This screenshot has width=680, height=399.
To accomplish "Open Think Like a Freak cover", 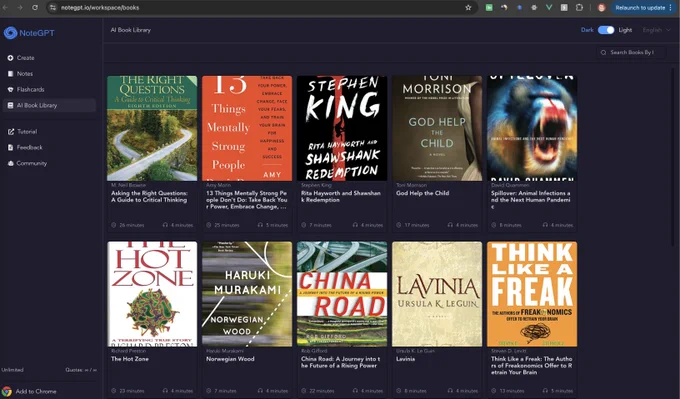I will [532, 294].
